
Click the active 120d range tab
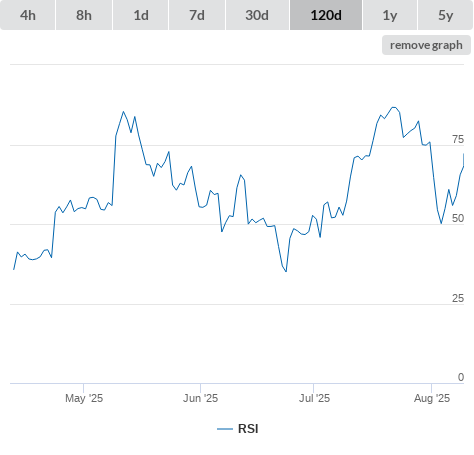coord(326,15)
